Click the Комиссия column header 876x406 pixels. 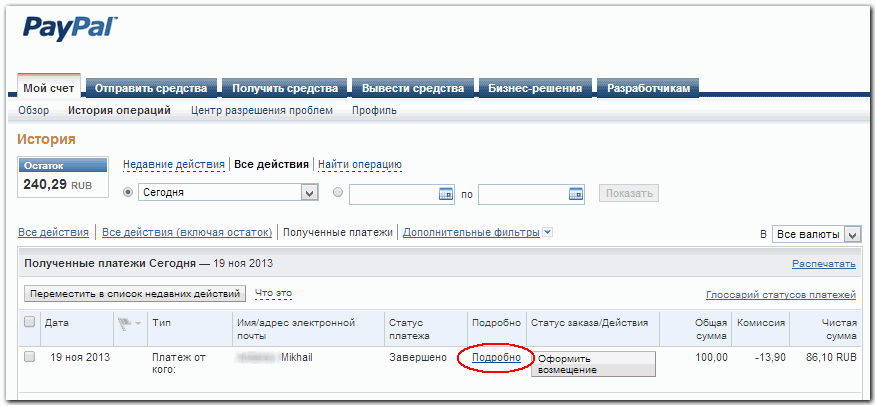click(x=761, y=323)
